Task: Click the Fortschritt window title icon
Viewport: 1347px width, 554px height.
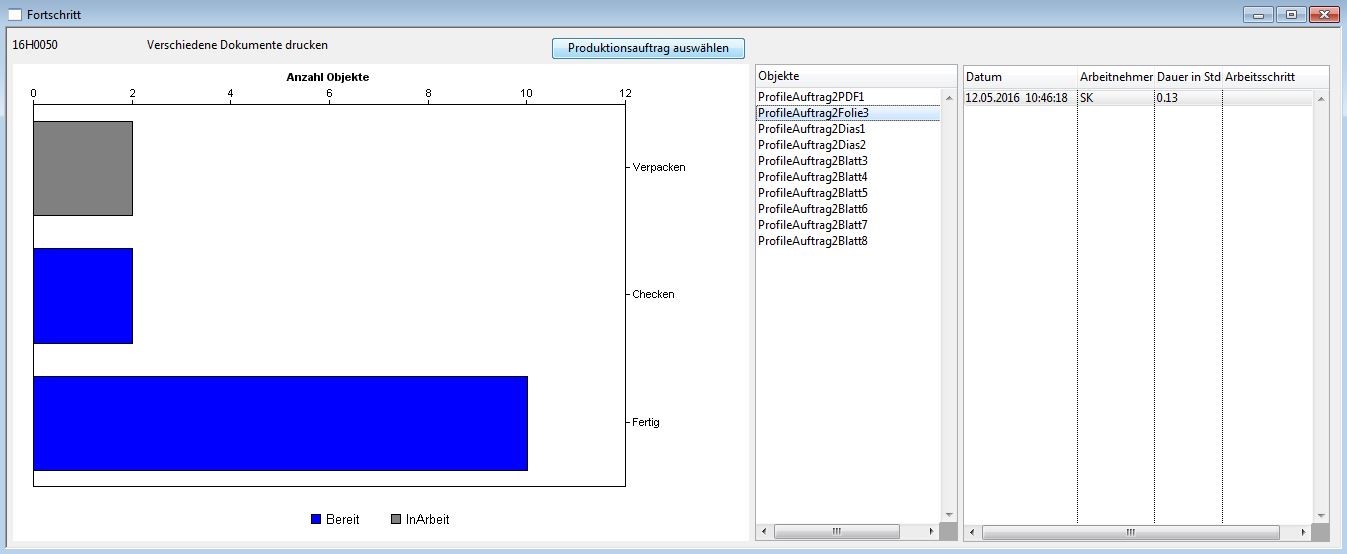Action: coord(15,15)
